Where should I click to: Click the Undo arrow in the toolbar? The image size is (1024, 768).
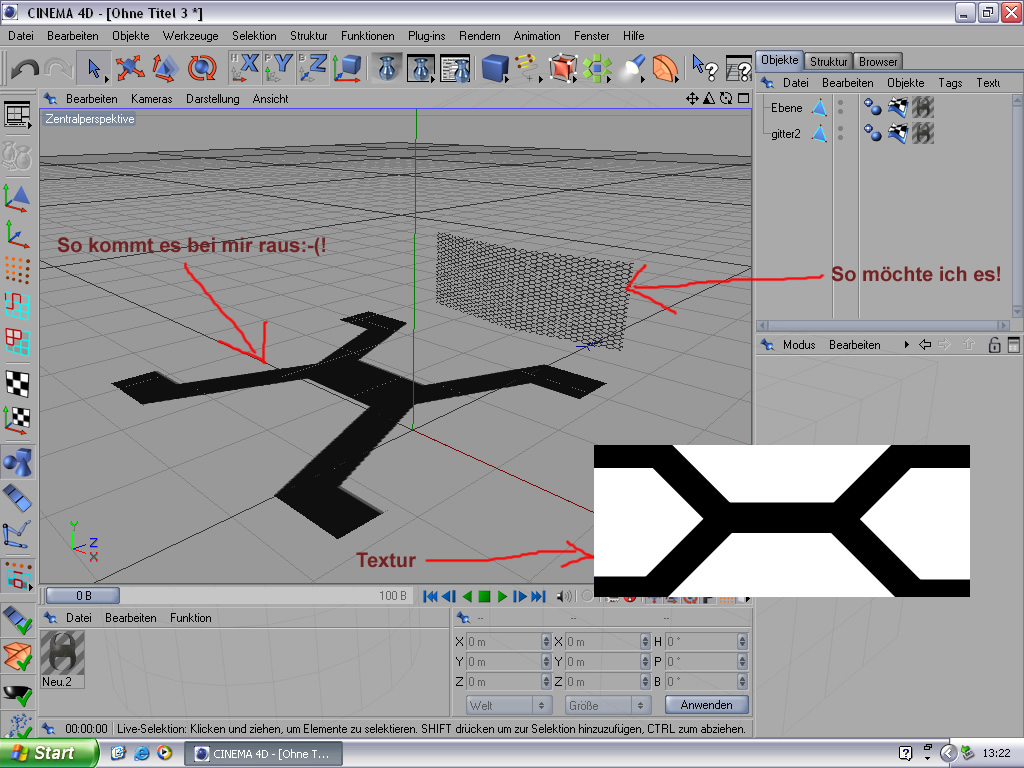[24, 68]
